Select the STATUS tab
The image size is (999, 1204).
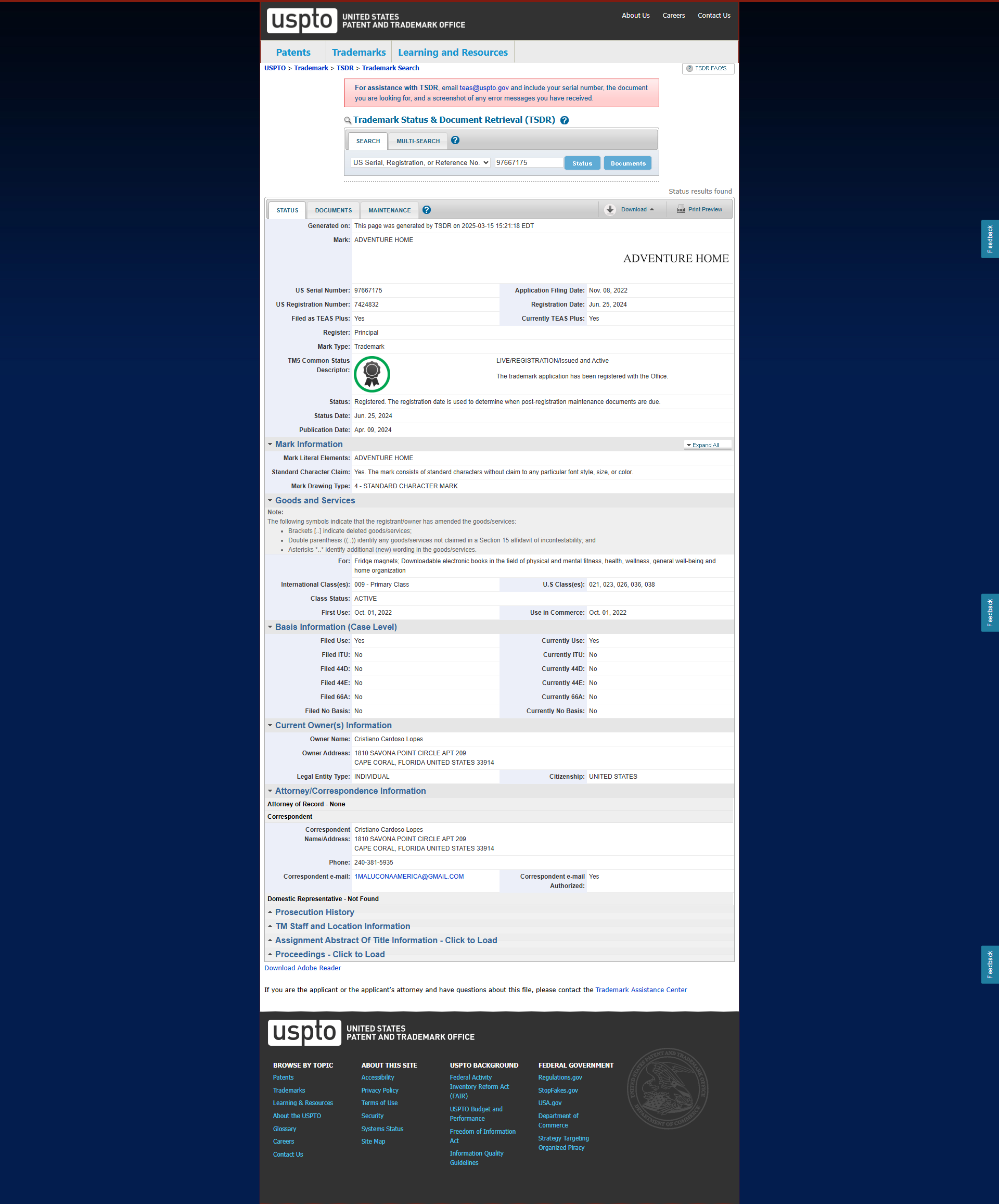(287, 210)
